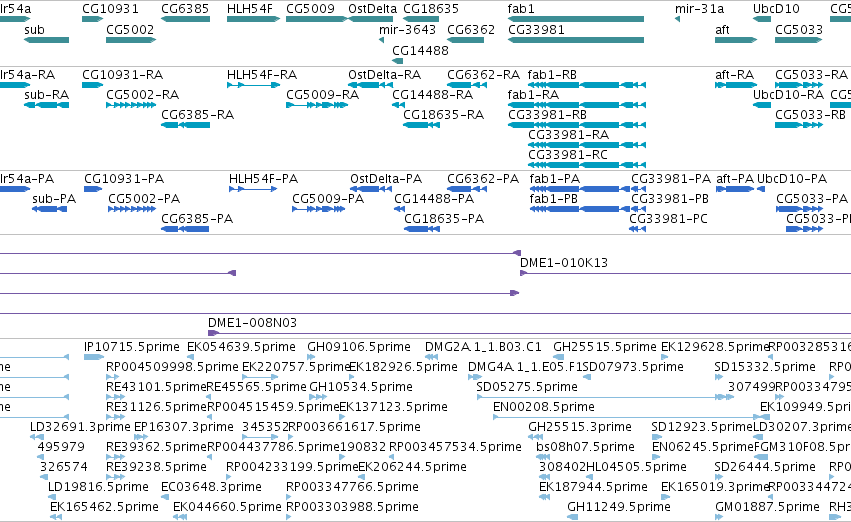
Task: Click the GH25515.3prime EST label
Action: pos(580,427)
